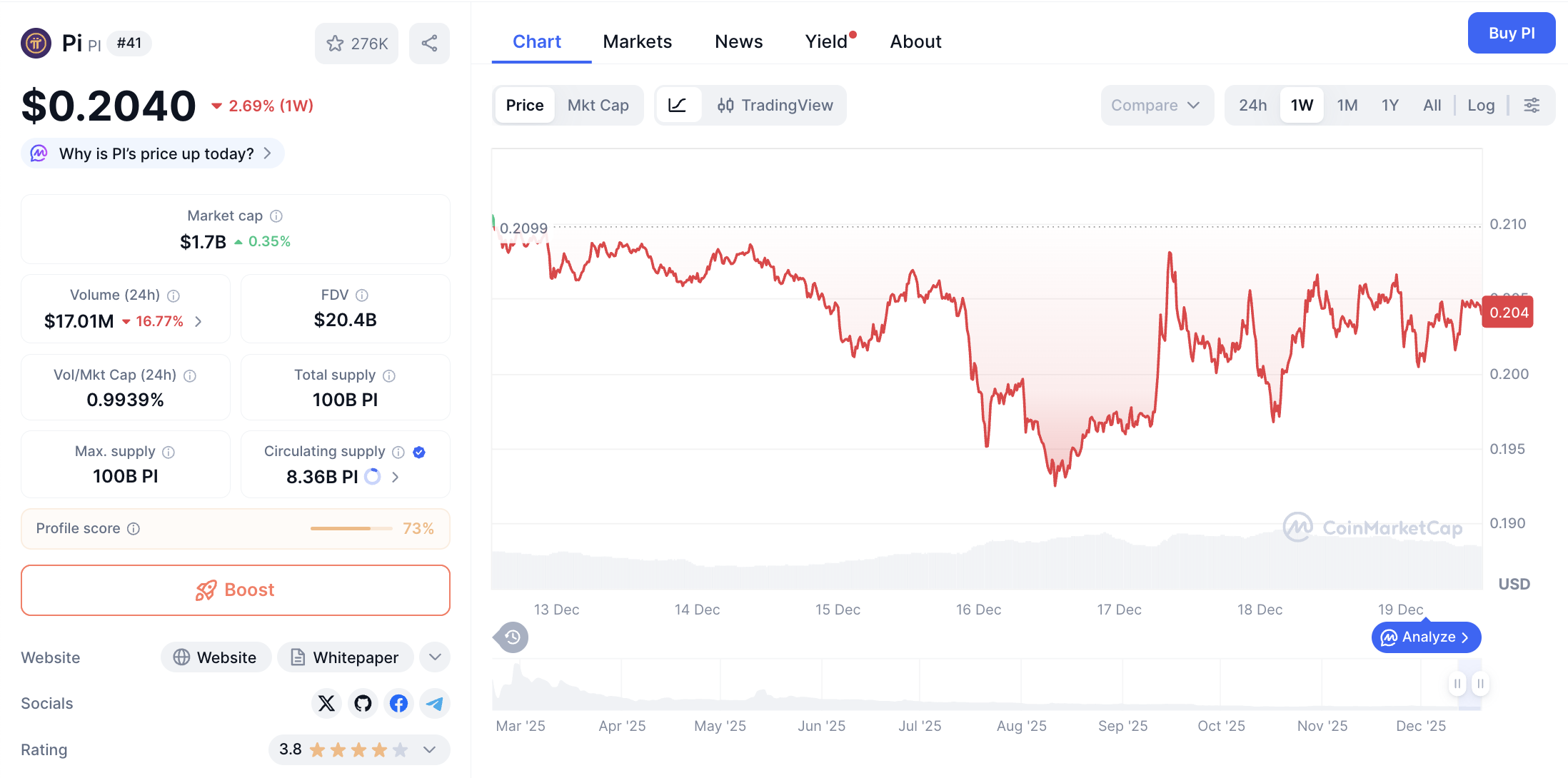The height and width of the screenshot is (778, 1568).
Task: Open Pi's Facebook page
Action: [398, 703]
